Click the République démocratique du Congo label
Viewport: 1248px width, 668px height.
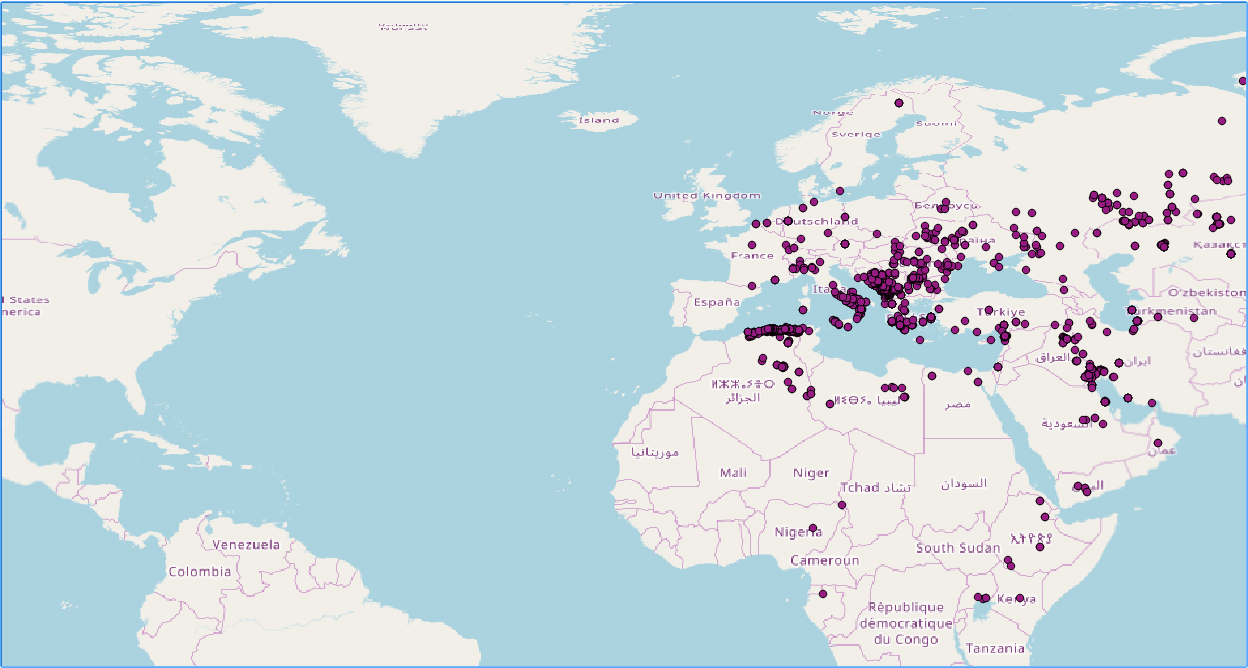[905, 623]
